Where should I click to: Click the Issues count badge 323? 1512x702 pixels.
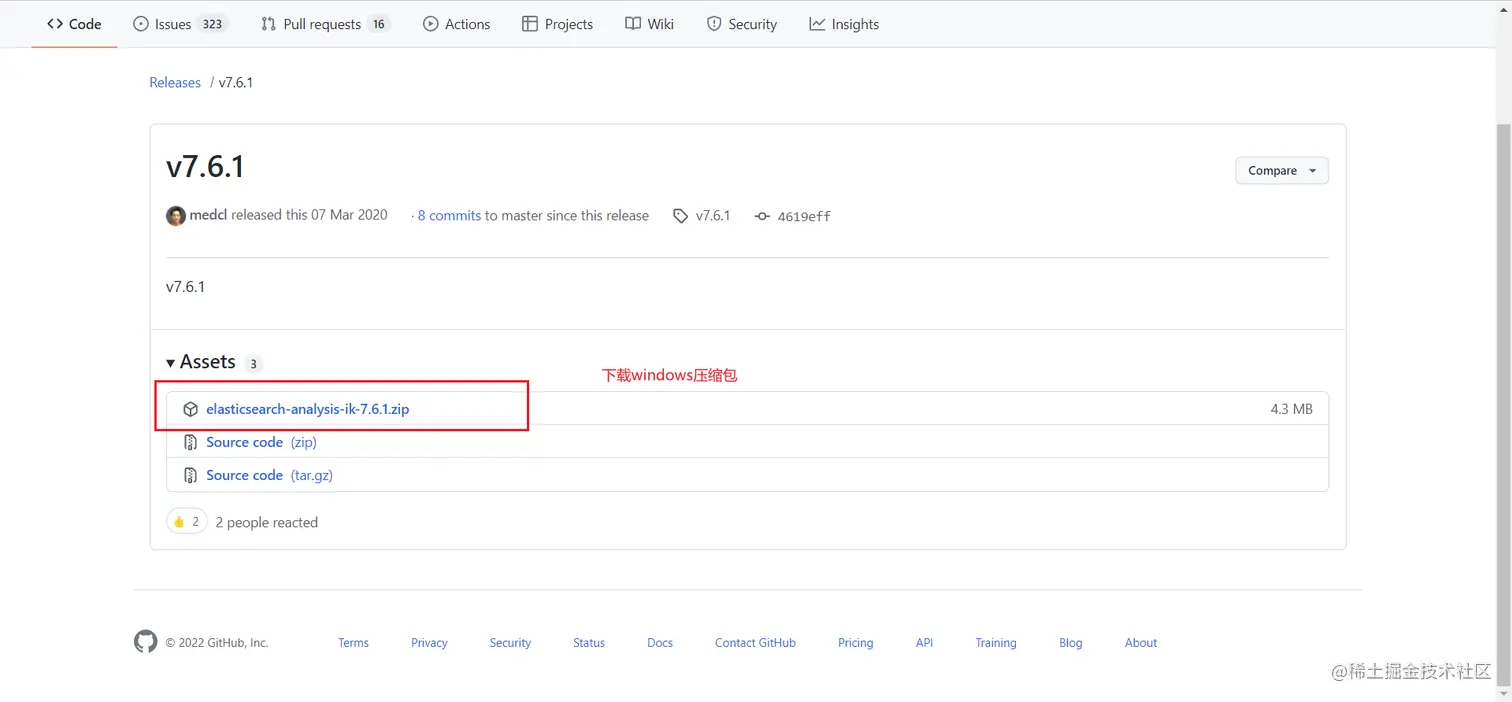coord(212,24)
